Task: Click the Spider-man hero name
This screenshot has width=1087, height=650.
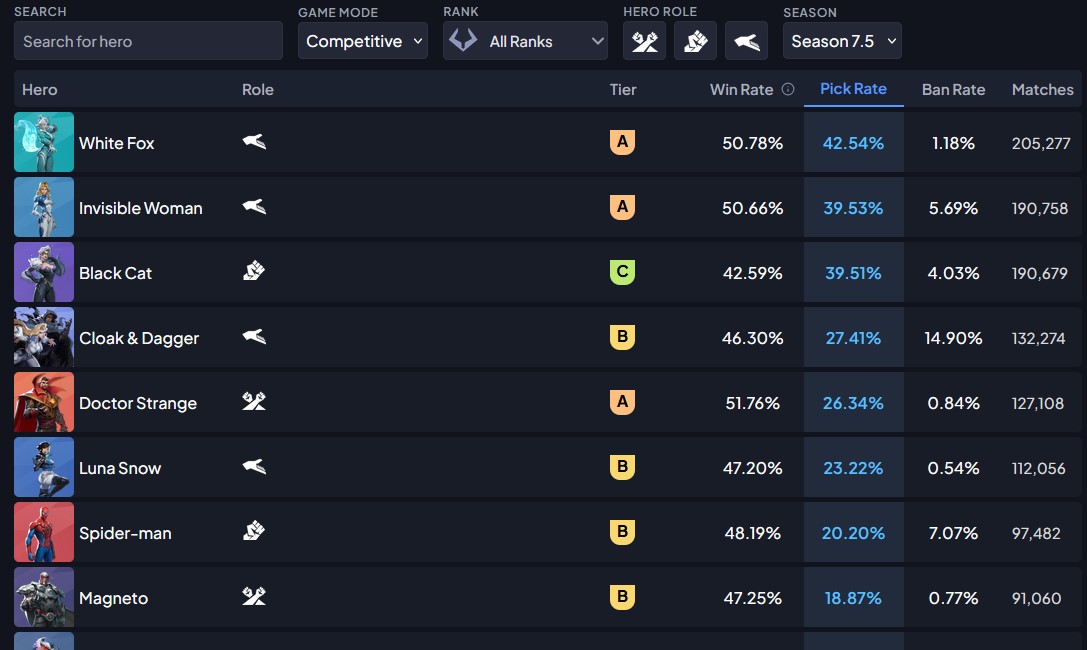Action: pyautogui.click(x=125, y=533)
